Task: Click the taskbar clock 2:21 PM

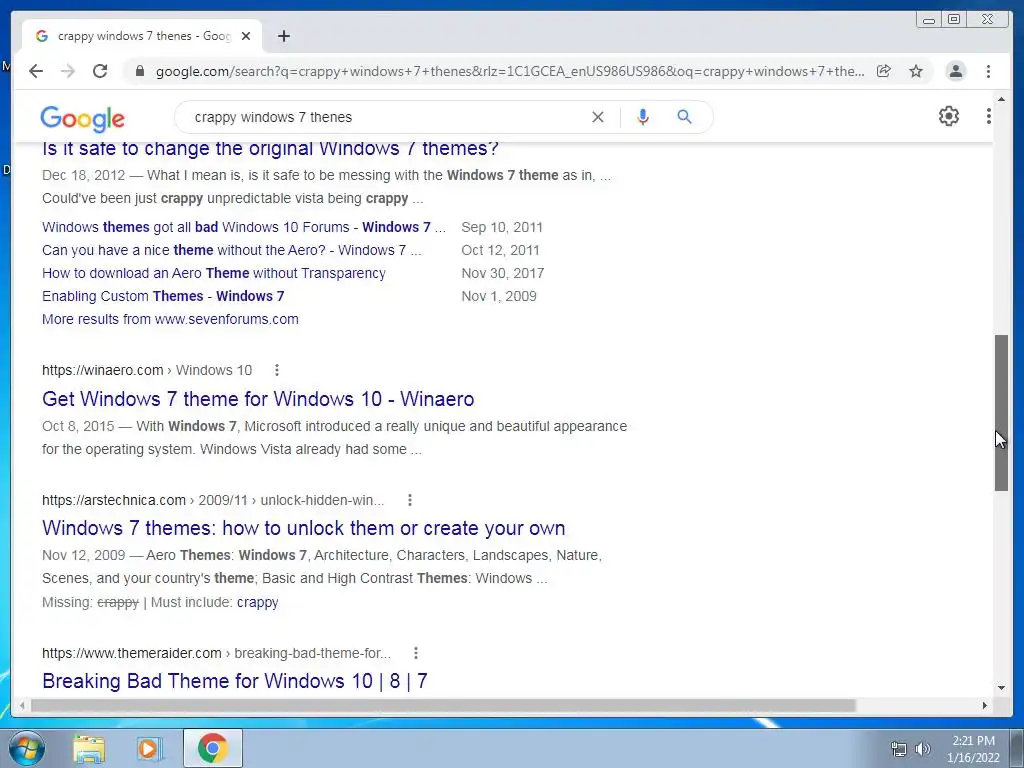Action: tap(973, 749)
